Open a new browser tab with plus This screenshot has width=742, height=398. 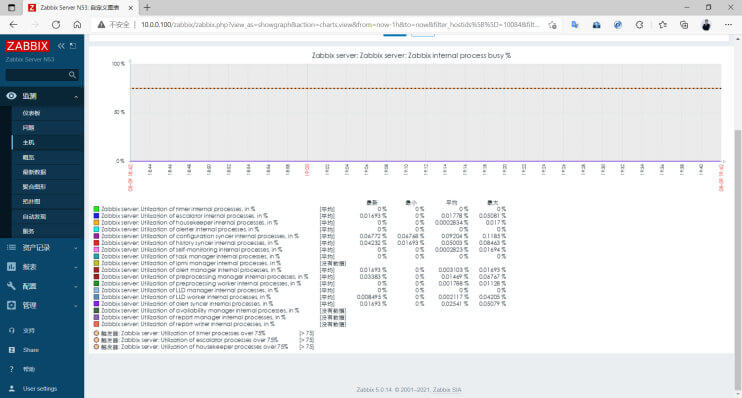147,8
